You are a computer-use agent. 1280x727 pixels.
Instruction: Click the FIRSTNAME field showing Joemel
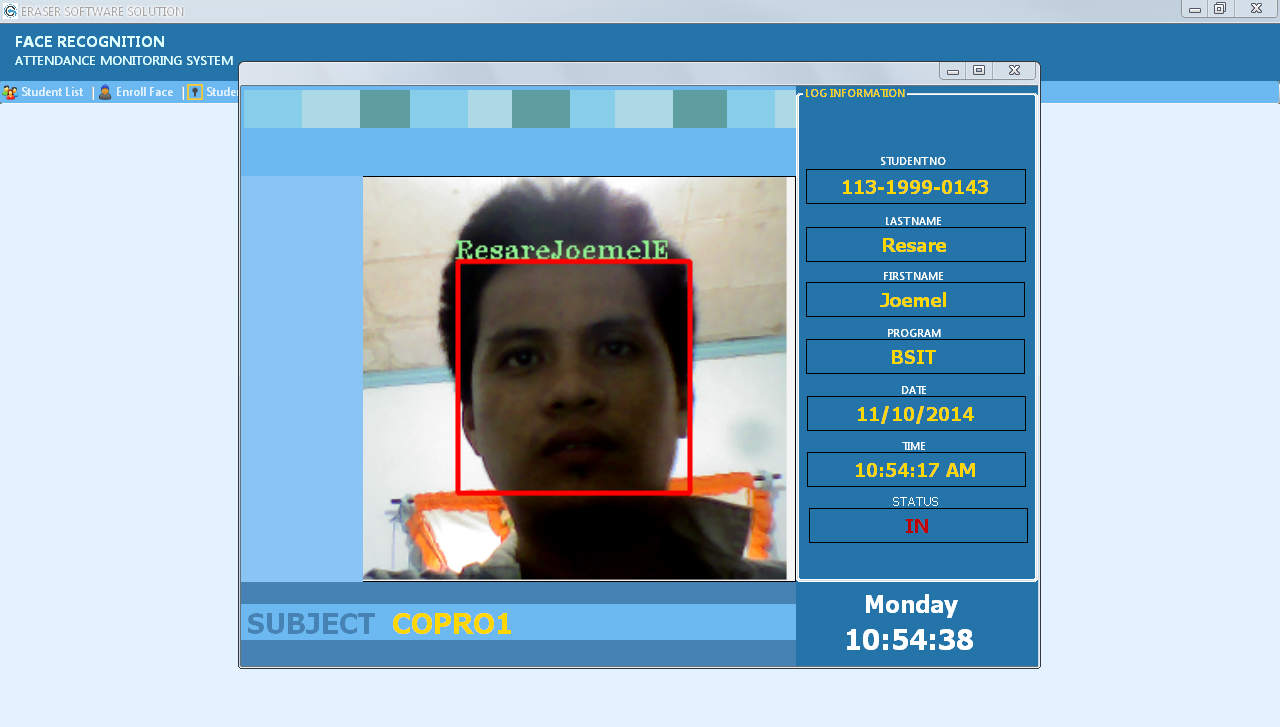tap(915, 299)
